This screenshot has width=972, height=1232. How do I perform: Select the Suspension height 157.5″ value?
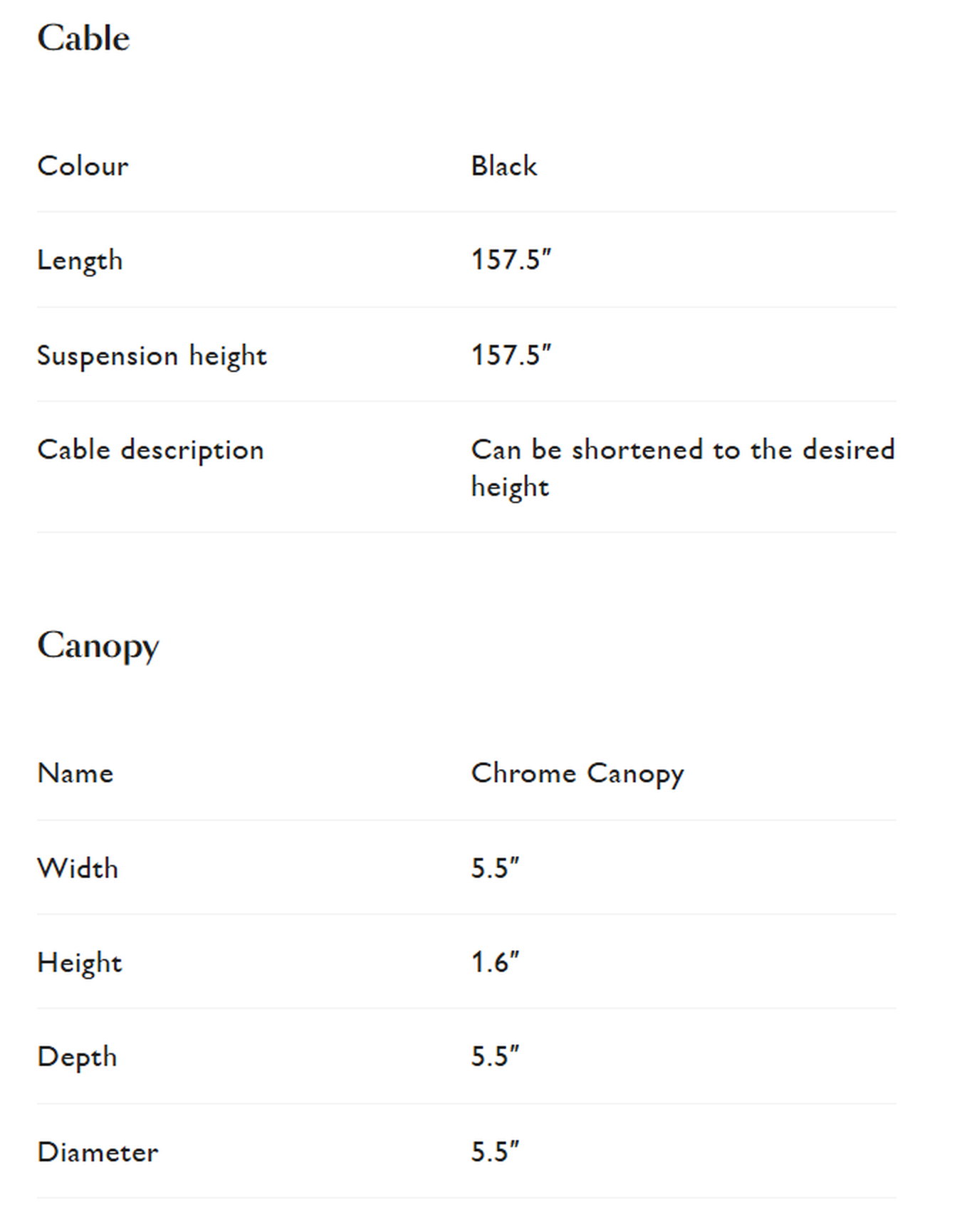(x=511, y=355)
